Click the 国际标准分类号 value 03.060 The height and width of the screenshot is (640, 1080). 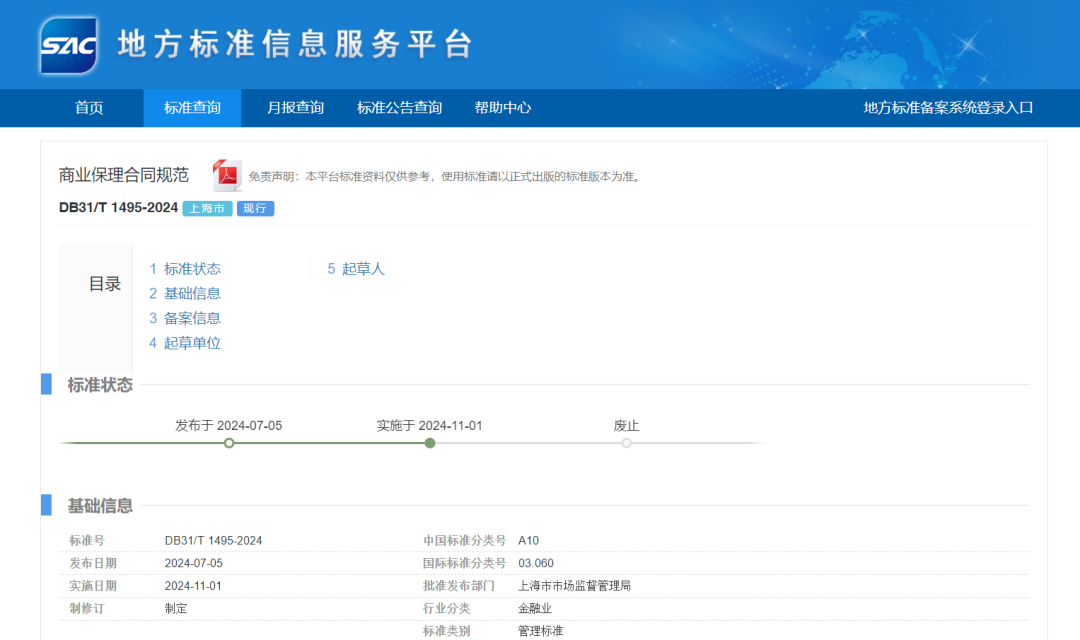pos(536,564)
